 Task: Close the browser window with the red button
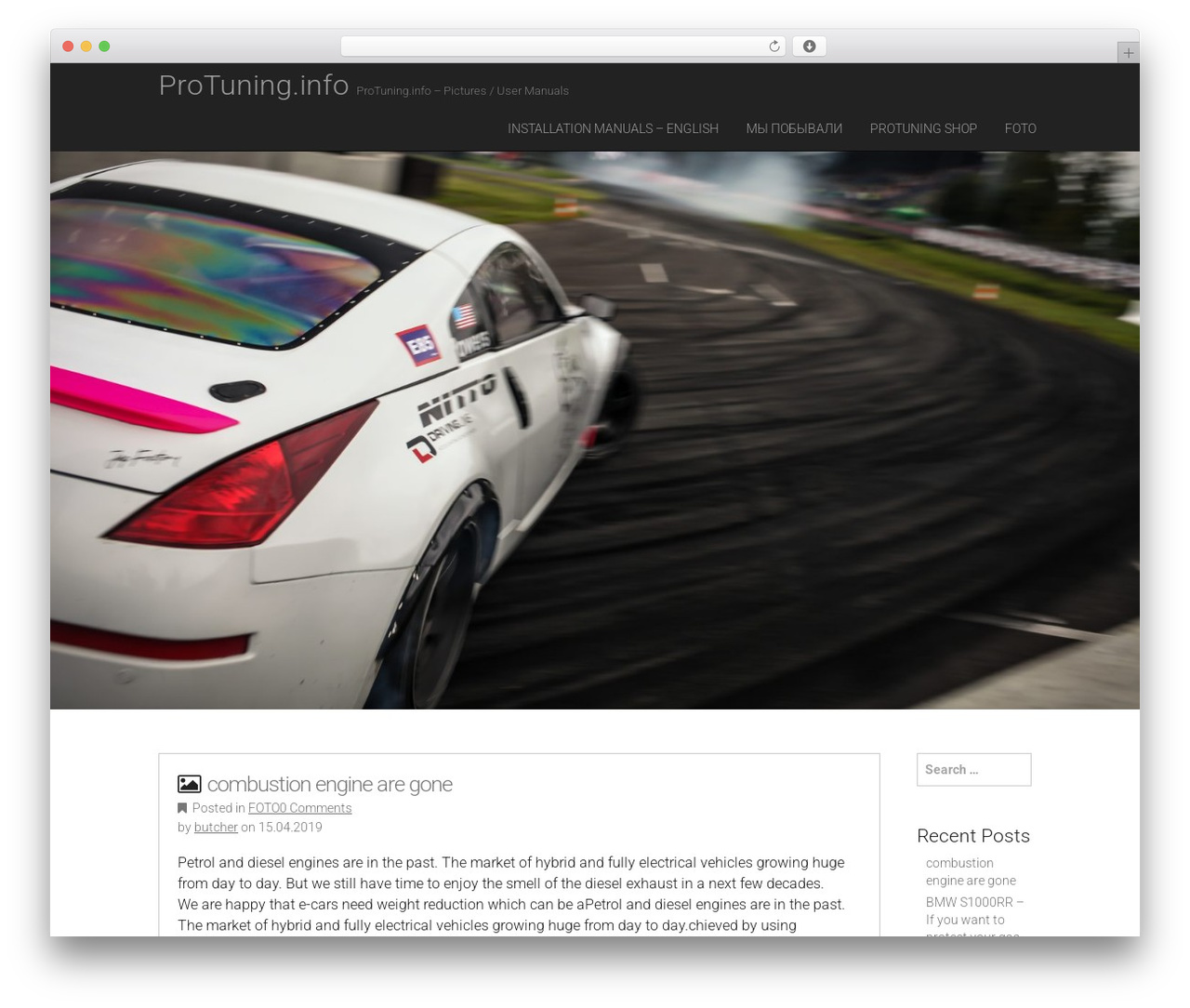click(68, 46)
